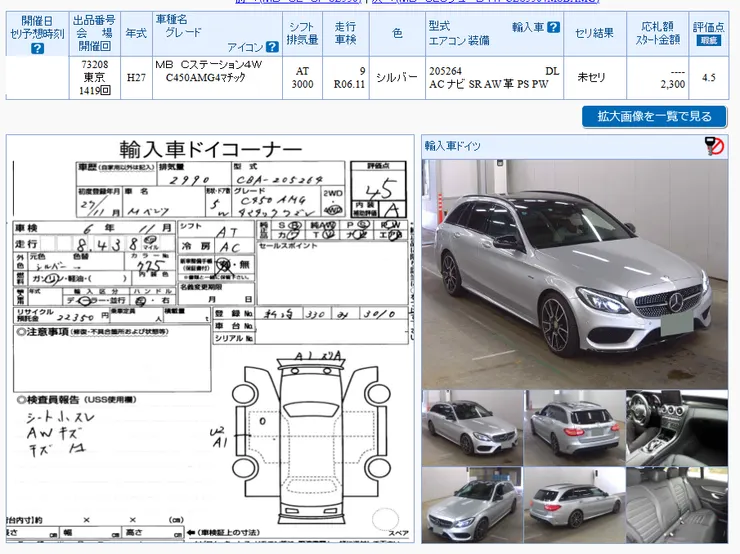
Task: Click the 取得 badge under 評価点
Action: (708, 41)
